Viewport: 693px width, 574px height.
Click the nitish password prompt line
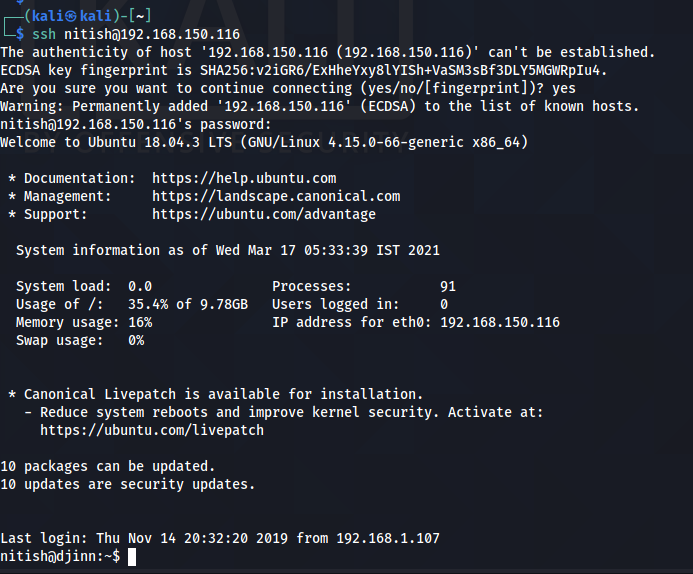[136, 124]
